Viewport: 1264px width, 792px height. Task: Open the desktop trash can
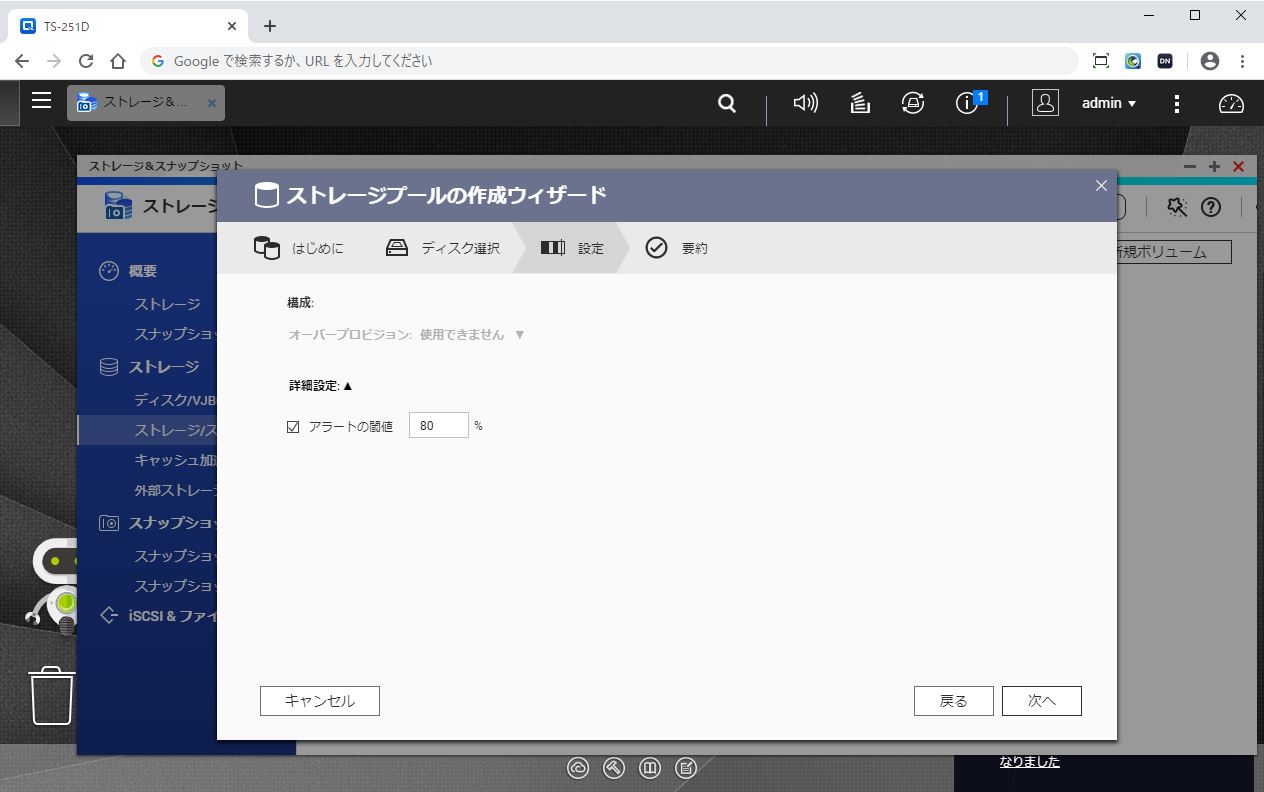[x=52, y=694]
